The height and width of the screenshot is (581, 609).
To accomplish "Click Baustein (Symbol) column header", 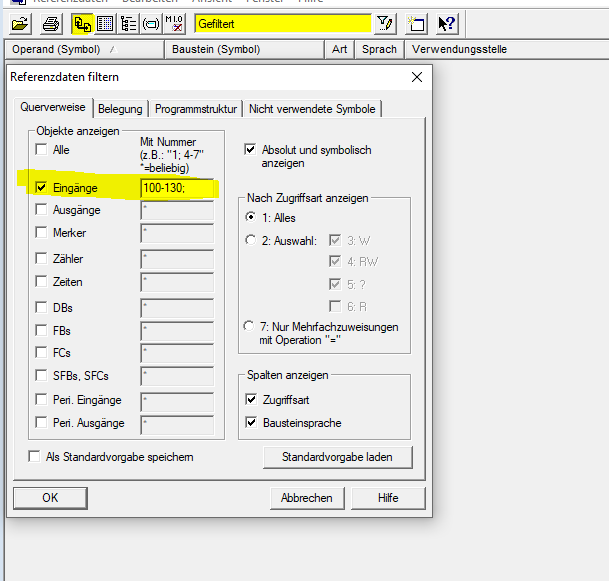I will pos(245,49).
